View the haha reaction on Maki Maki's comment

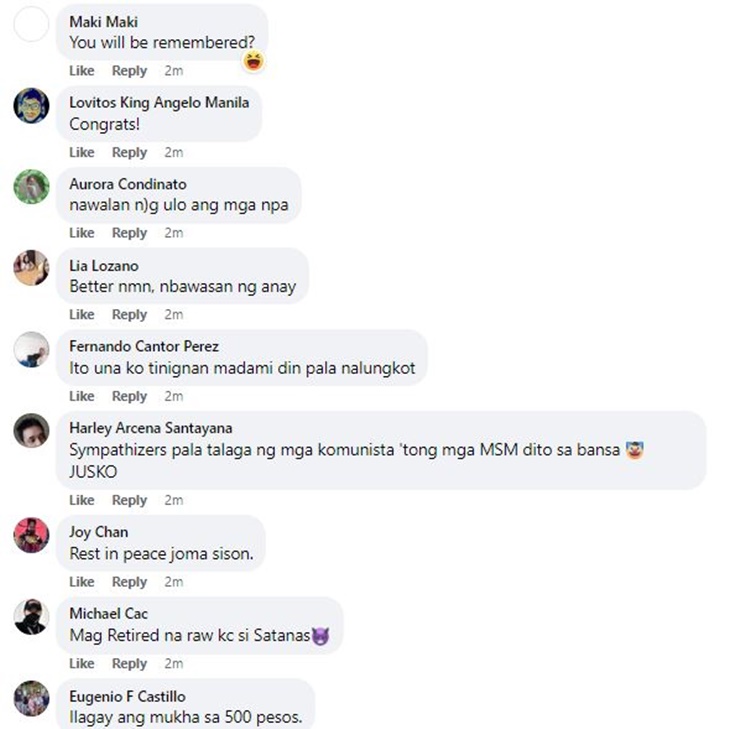pyautogui.click(x=254, y=61)
